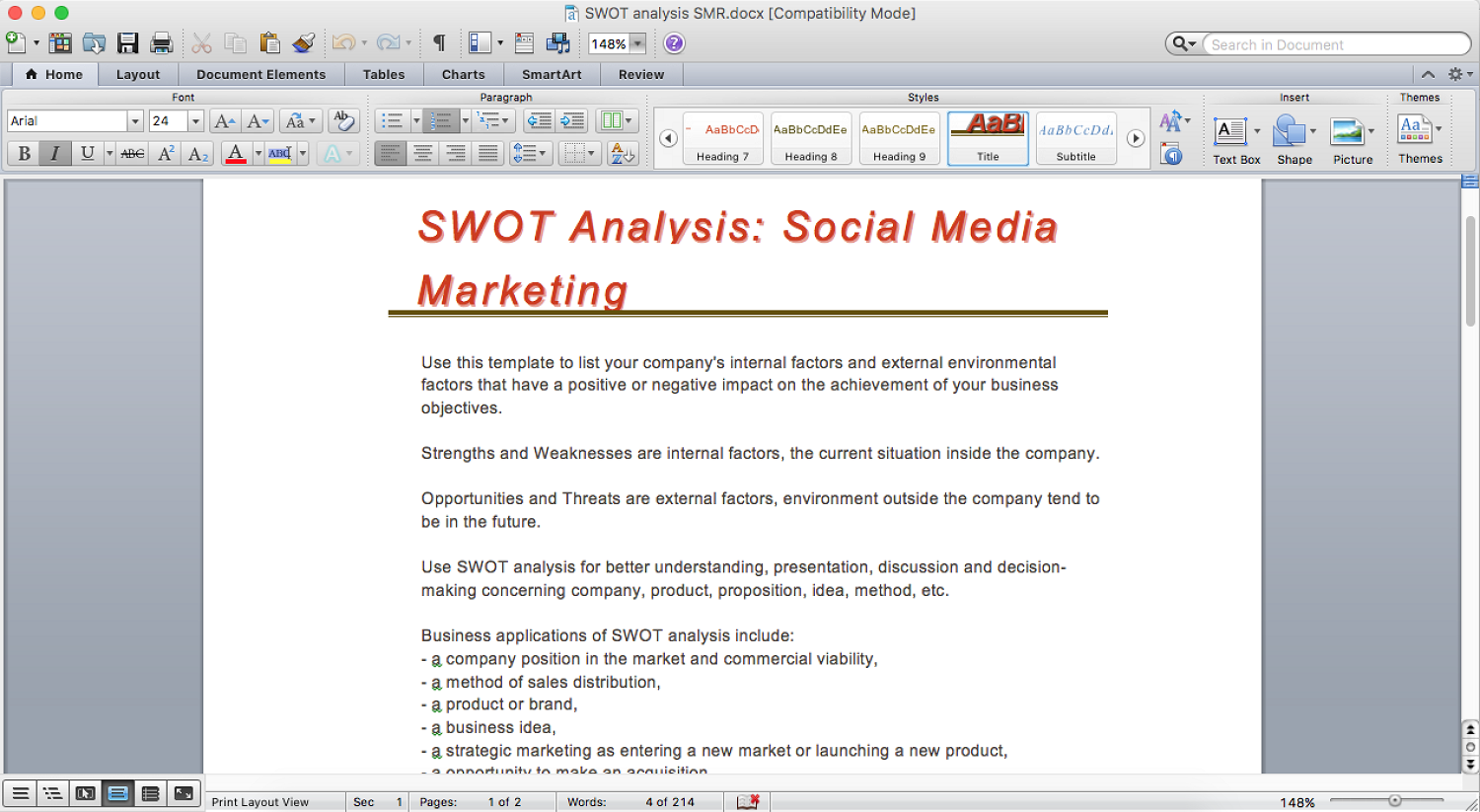Open the Arial font name dropdown
Viewport: 1480px width, 812px height.
[x=135, y=120]
